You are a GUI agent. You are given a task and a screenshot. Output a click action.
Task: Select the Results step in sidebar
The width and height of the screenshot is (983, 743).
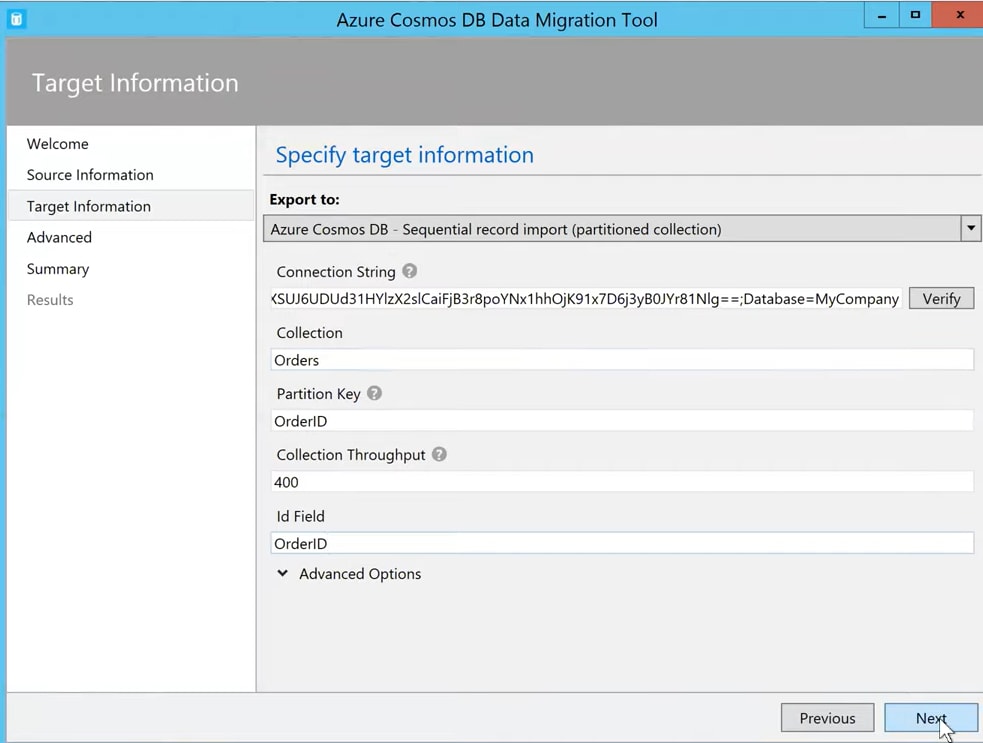[50, 300]
